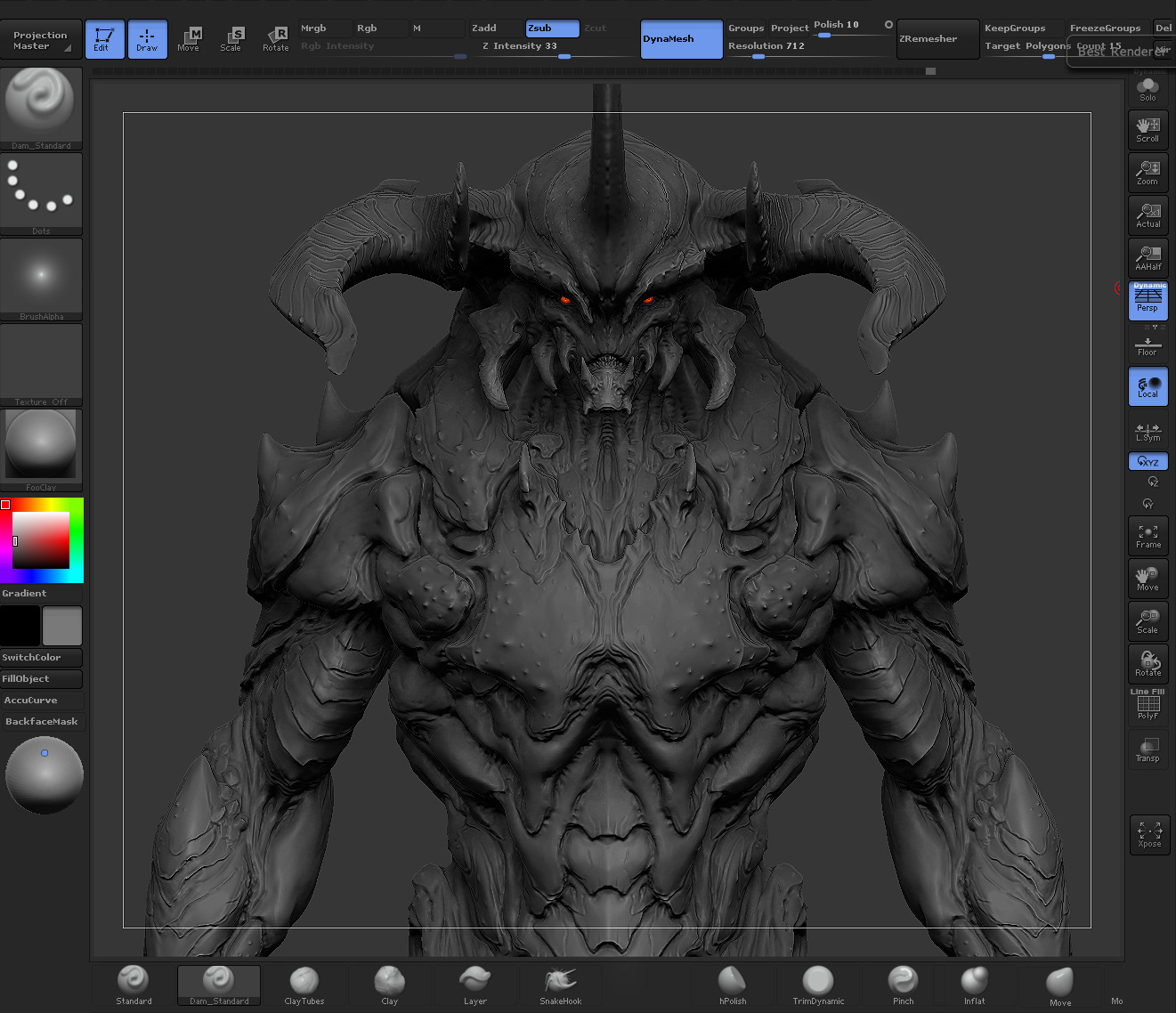Image resolution: width=1176 pixels, height=1013 pixels.
Task: Click the Solo mode icon
Action: [1148, 89]
